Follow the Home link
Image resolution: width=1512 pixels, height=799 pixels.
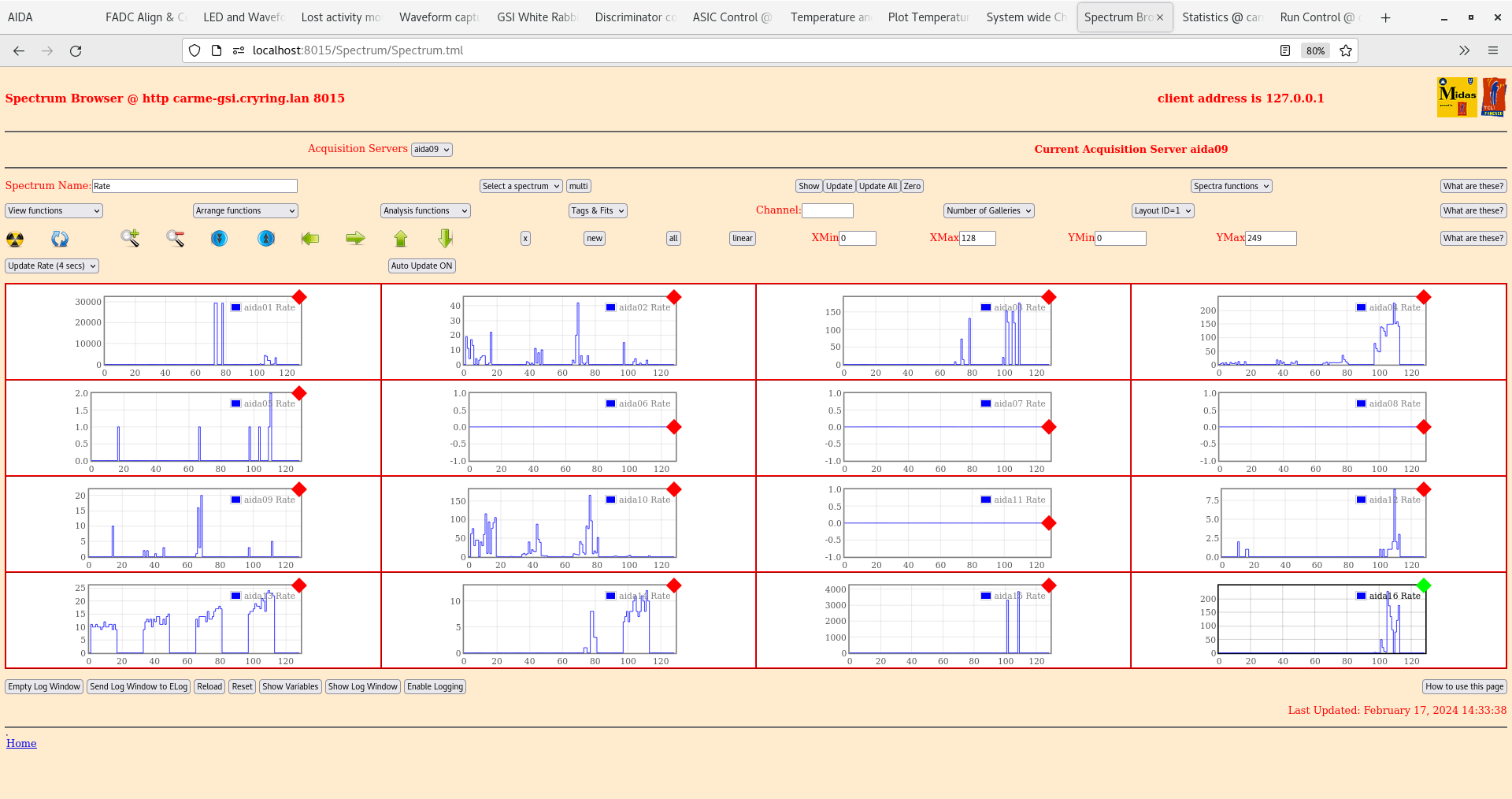point(21,743)
